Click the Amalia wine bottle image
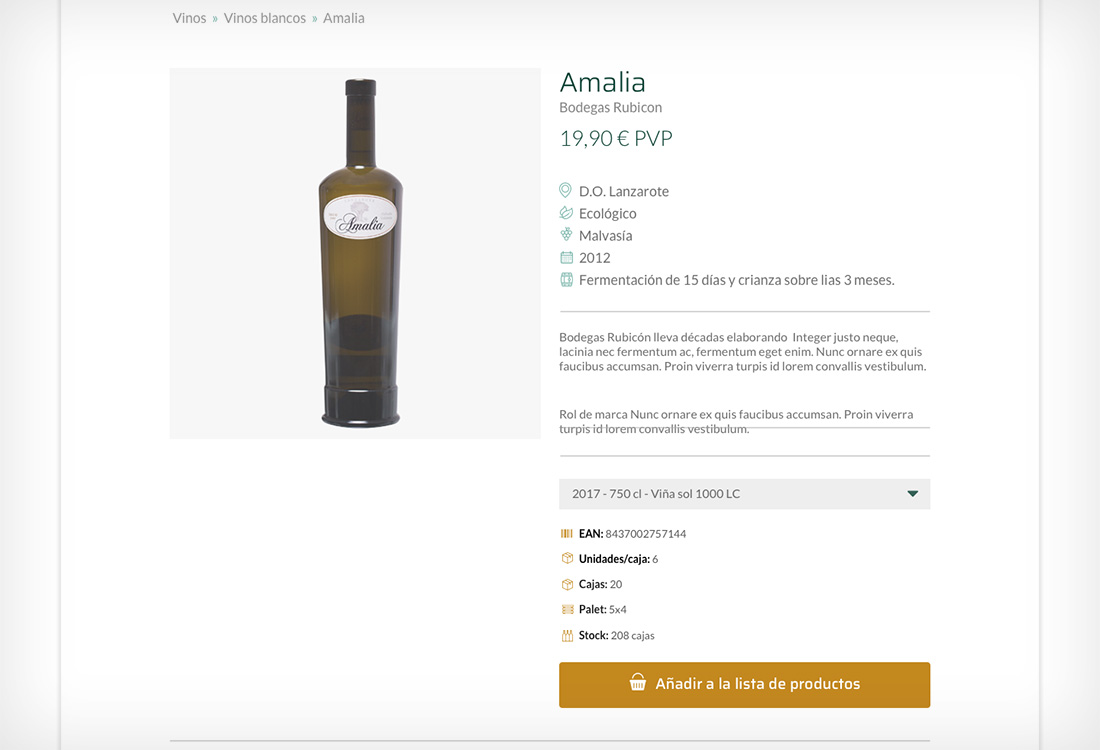This screenshot has width=1100, height=750. click(360, 253)
